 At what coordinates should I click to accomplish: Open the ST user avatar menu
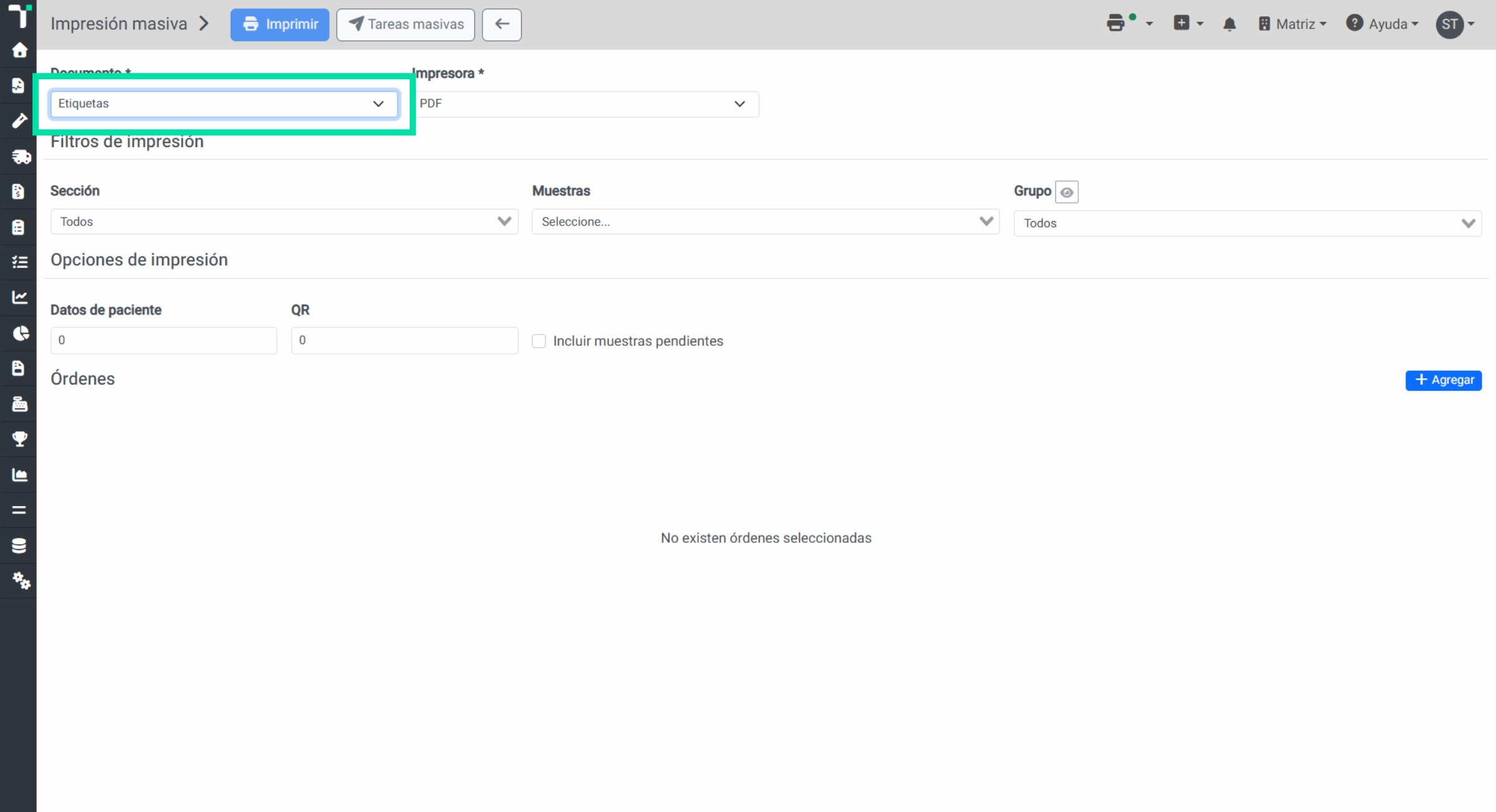(x=1455, y=24)
